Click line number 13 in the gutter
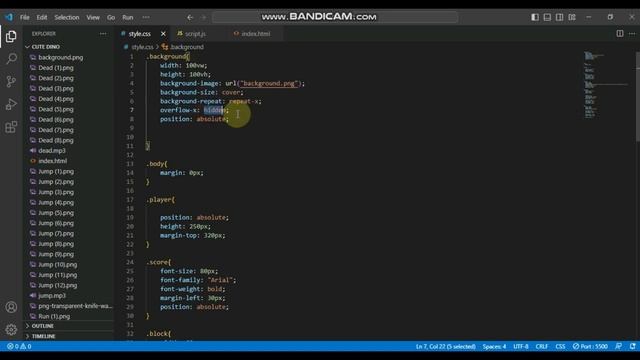Viewport: 640px width, 360px height. click(x=130, y=164)
